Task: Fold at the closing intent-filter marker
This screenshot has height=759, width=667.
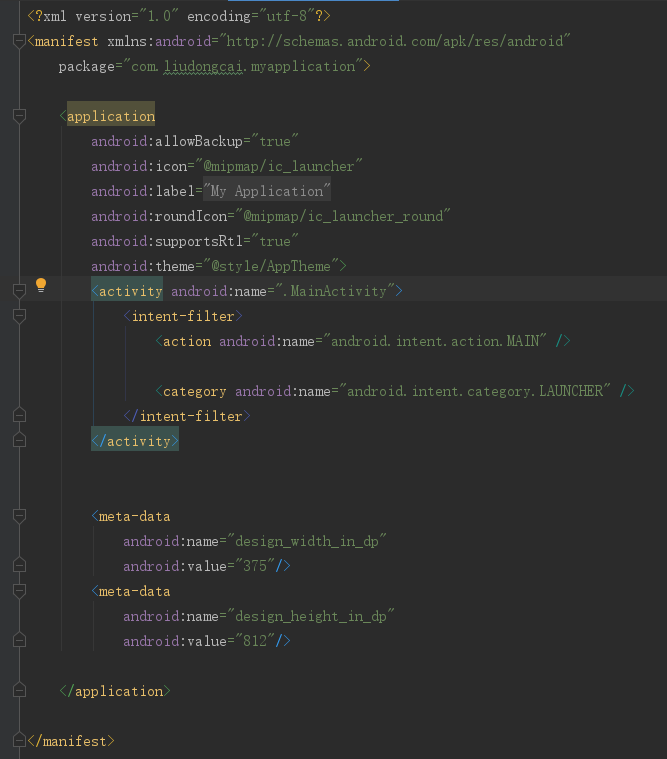Action: pyautogui.click(x=19, y=415)
